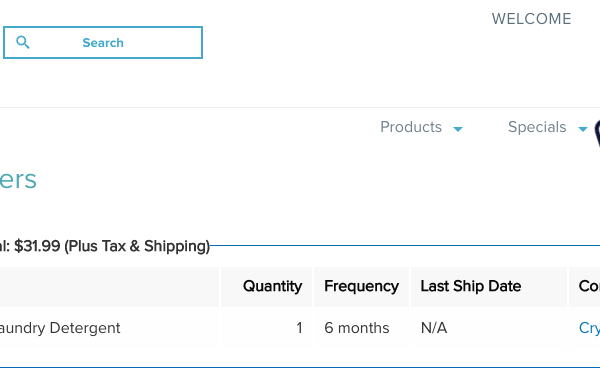Click the Search placeholder label text
This screenshot has height=388, width=600.
[103, 42]
